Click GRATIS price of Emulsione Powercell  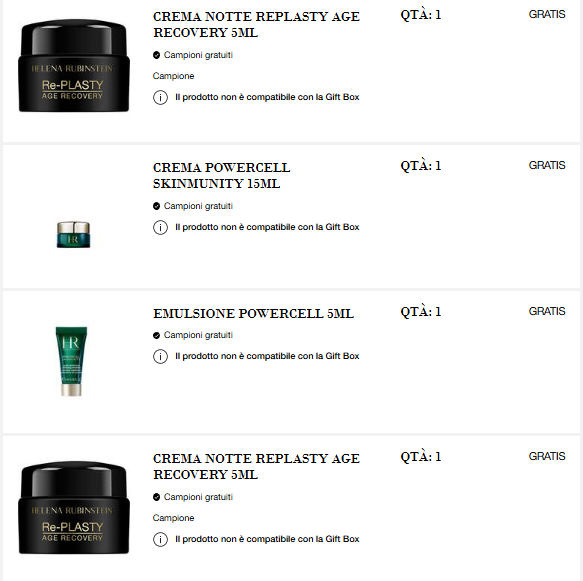[547, 311]
